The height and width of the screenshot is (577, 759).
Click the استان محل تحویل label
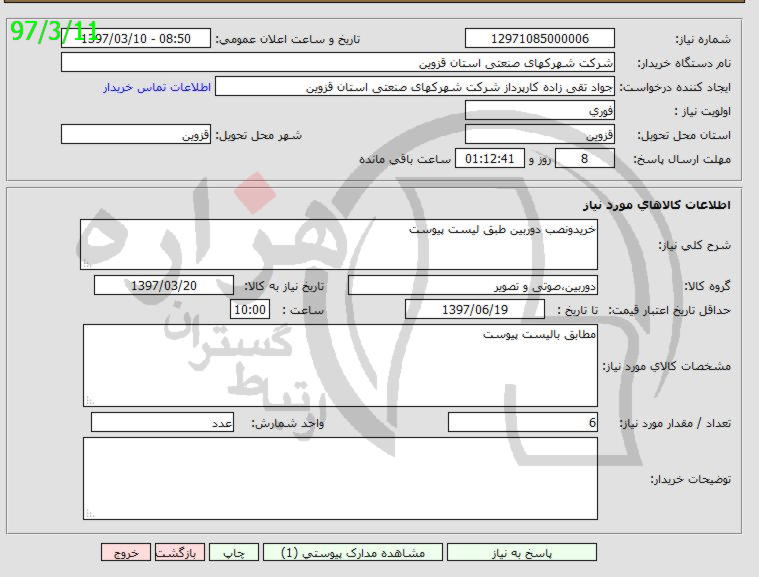point(683,135)
